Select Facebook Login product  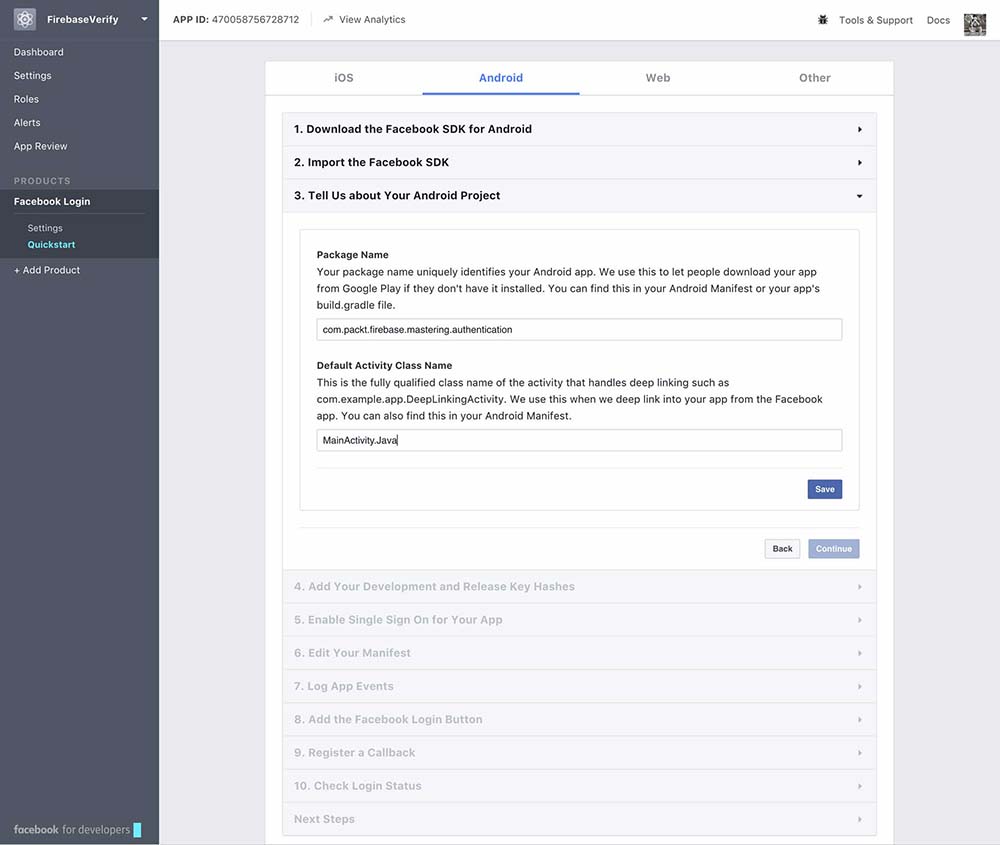click(52, 202)
